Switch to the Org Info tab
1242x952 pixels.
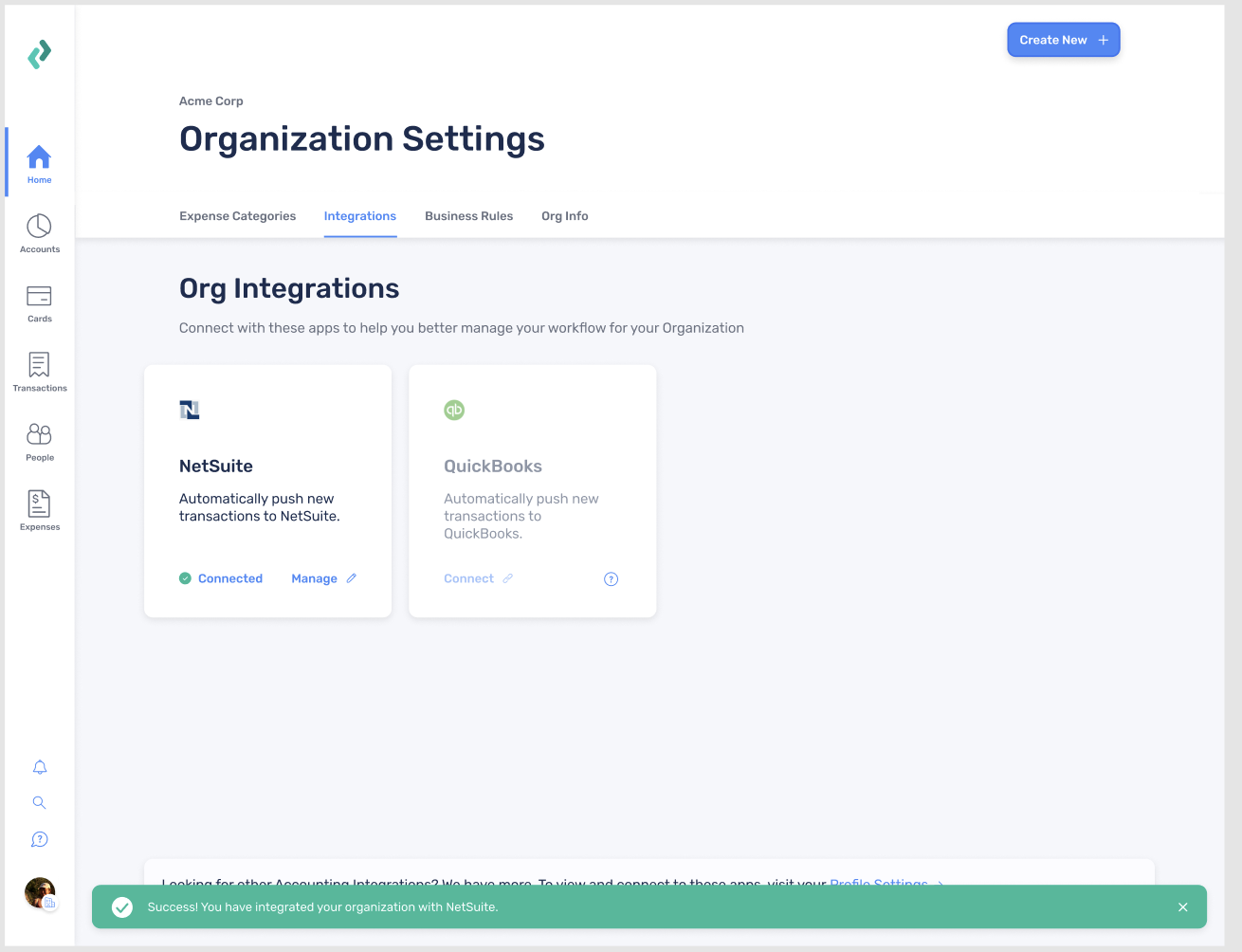click(x=564, y=216)
